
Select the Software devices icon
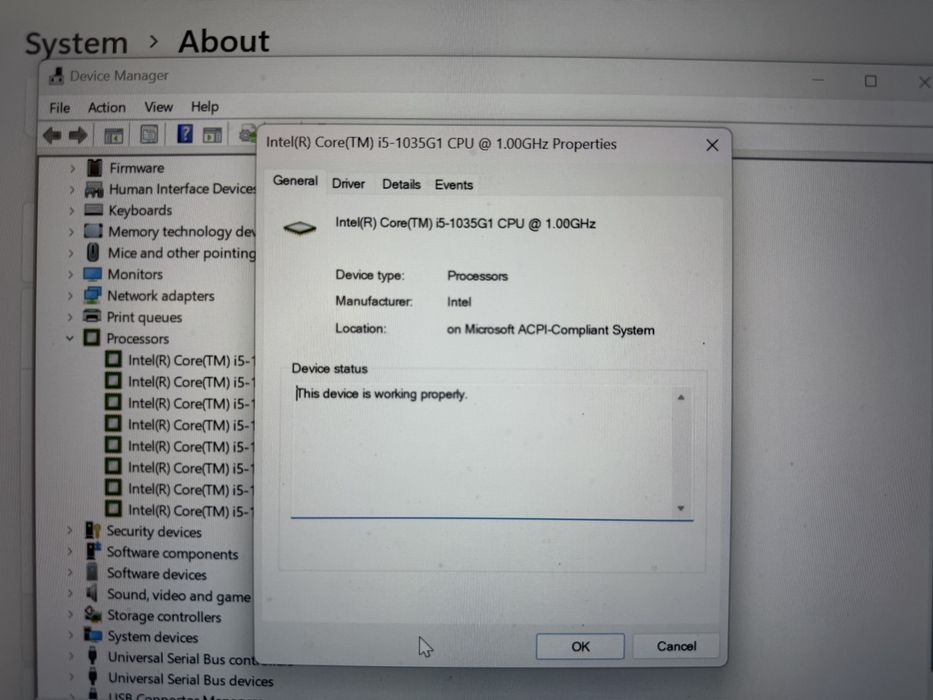tap(92, 571)
